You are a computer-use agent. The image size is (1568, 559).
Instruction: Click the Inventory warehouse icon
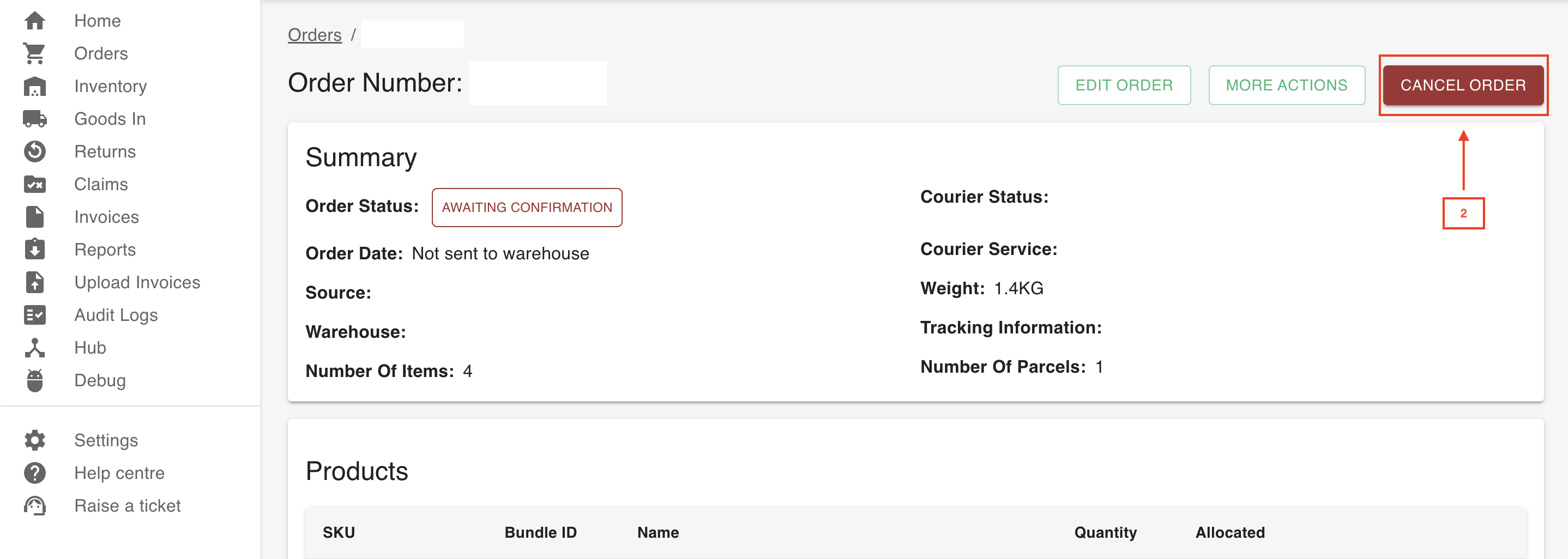(35, 87)
